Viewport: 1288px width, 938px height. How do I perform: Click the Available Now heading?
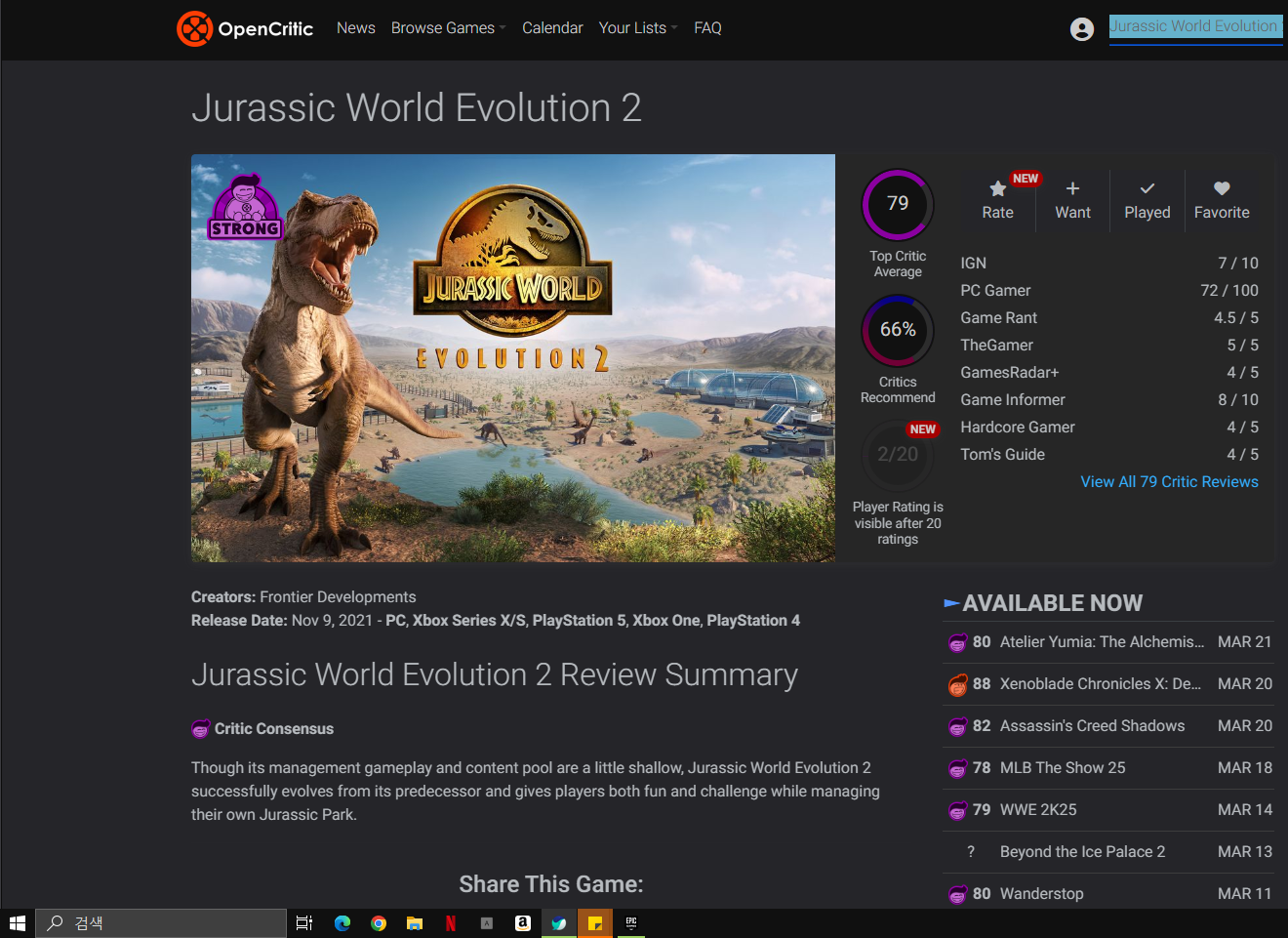click(1052, 603)
